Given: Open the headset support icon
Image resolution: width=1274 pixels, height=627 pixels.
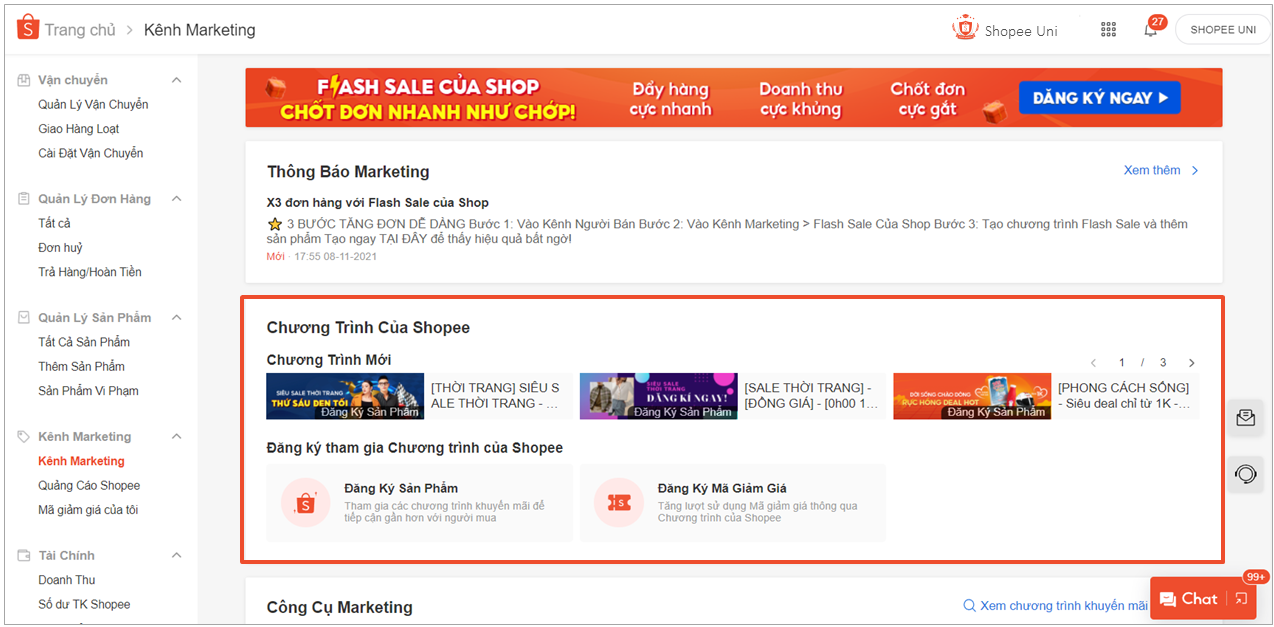Looking at the screenshot, I should pyautogui.click(x=1245, y=474).
